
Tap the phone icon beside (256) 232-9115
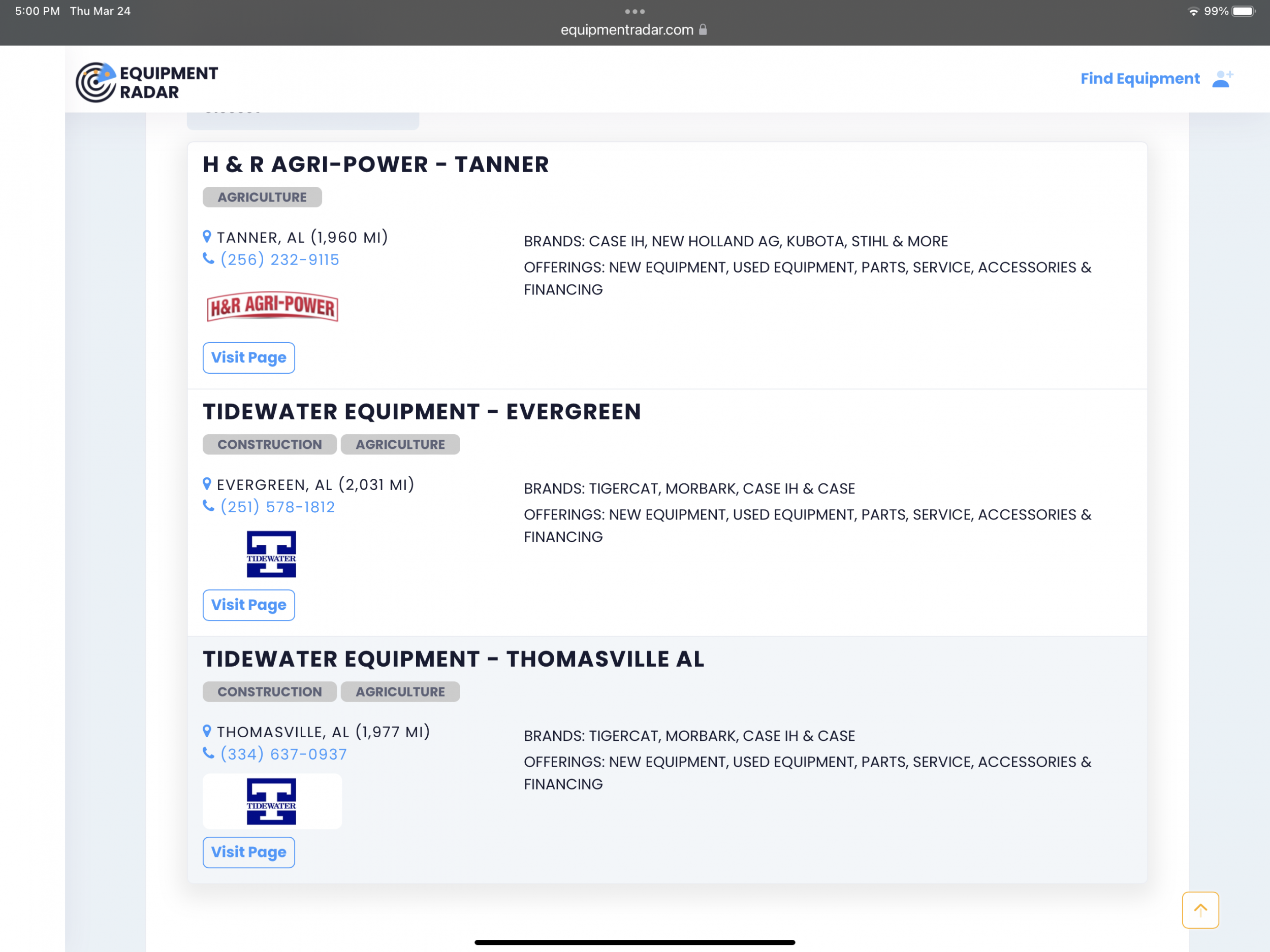coord(208,259)
